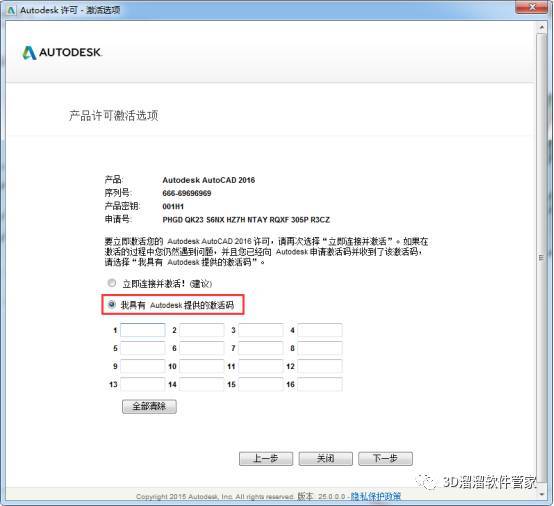
Task: Click activation code field 3
Action: [x=261, y=330]
